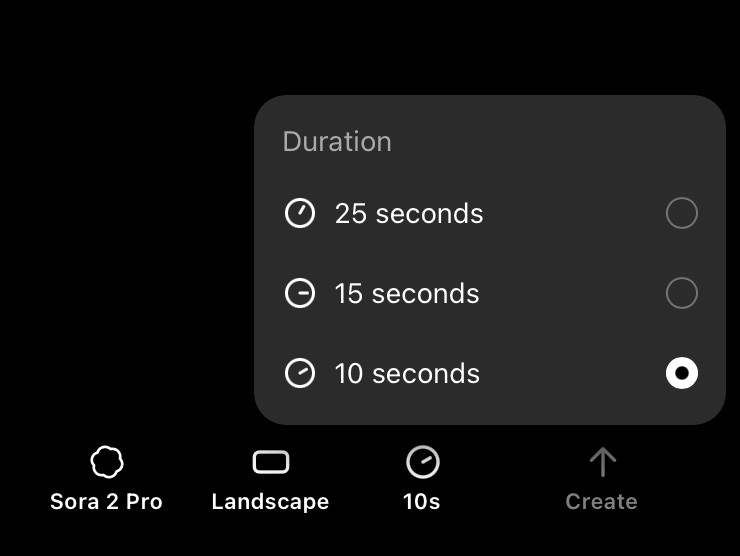Select the 15 seconds radio button
Viewport: 740px width, 556px height.
[681, 293]
